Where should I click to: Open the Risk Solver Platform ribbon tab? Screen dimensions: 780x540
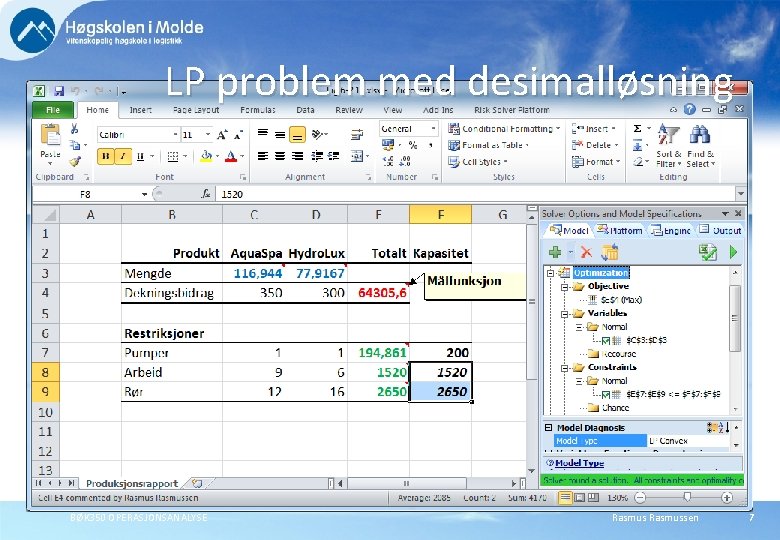click(x=511, y=110)
